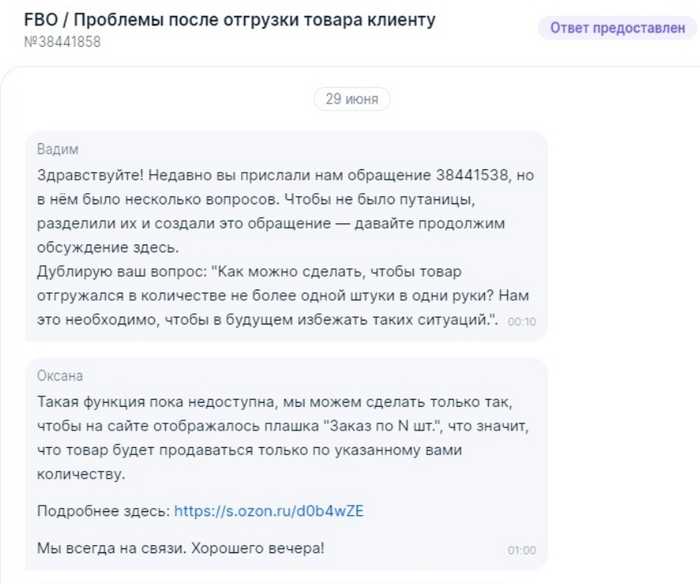Click sender name "Вадим"

click(56, 150)
